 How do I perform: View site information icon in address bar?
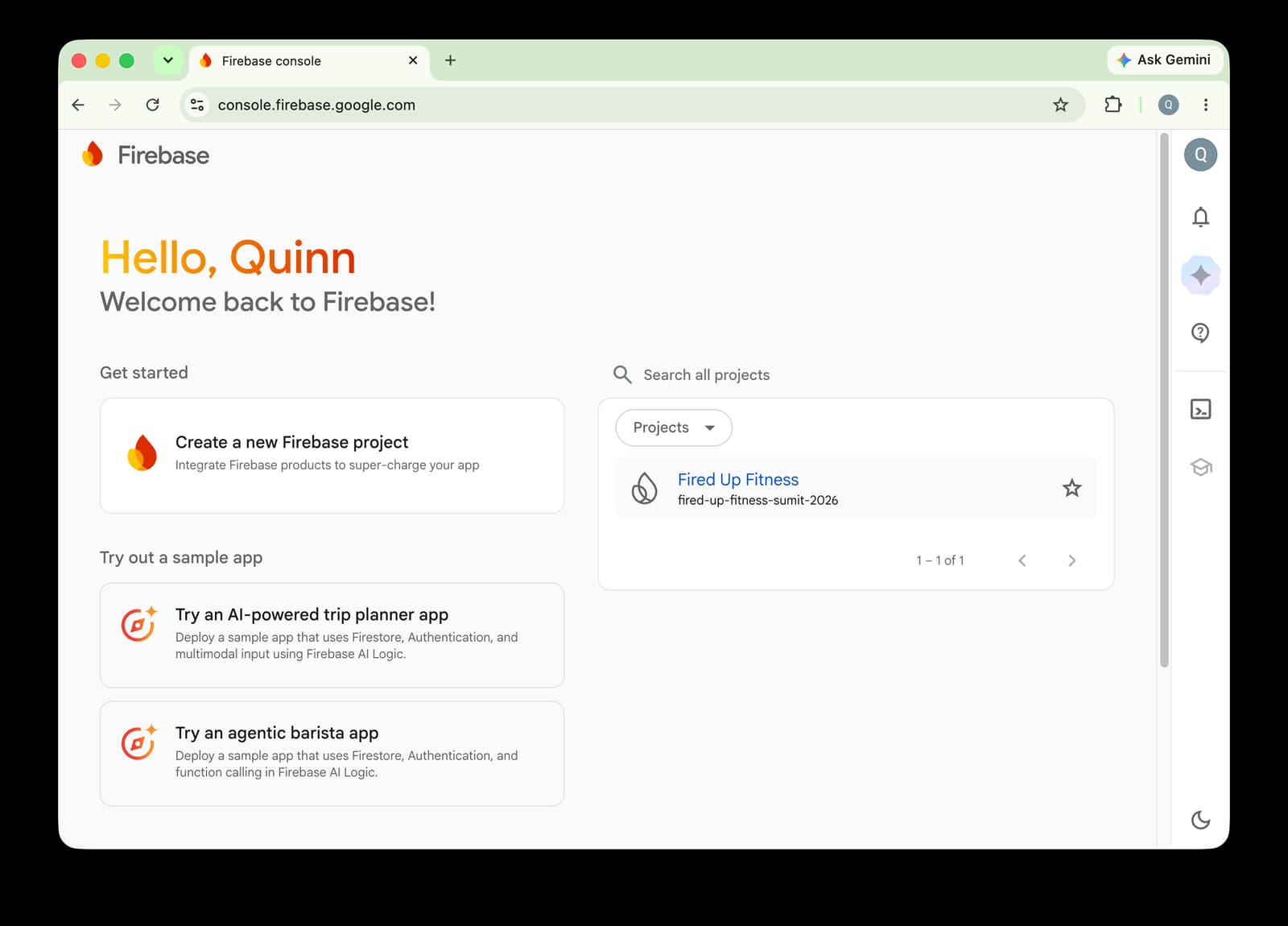click(197, 105)
